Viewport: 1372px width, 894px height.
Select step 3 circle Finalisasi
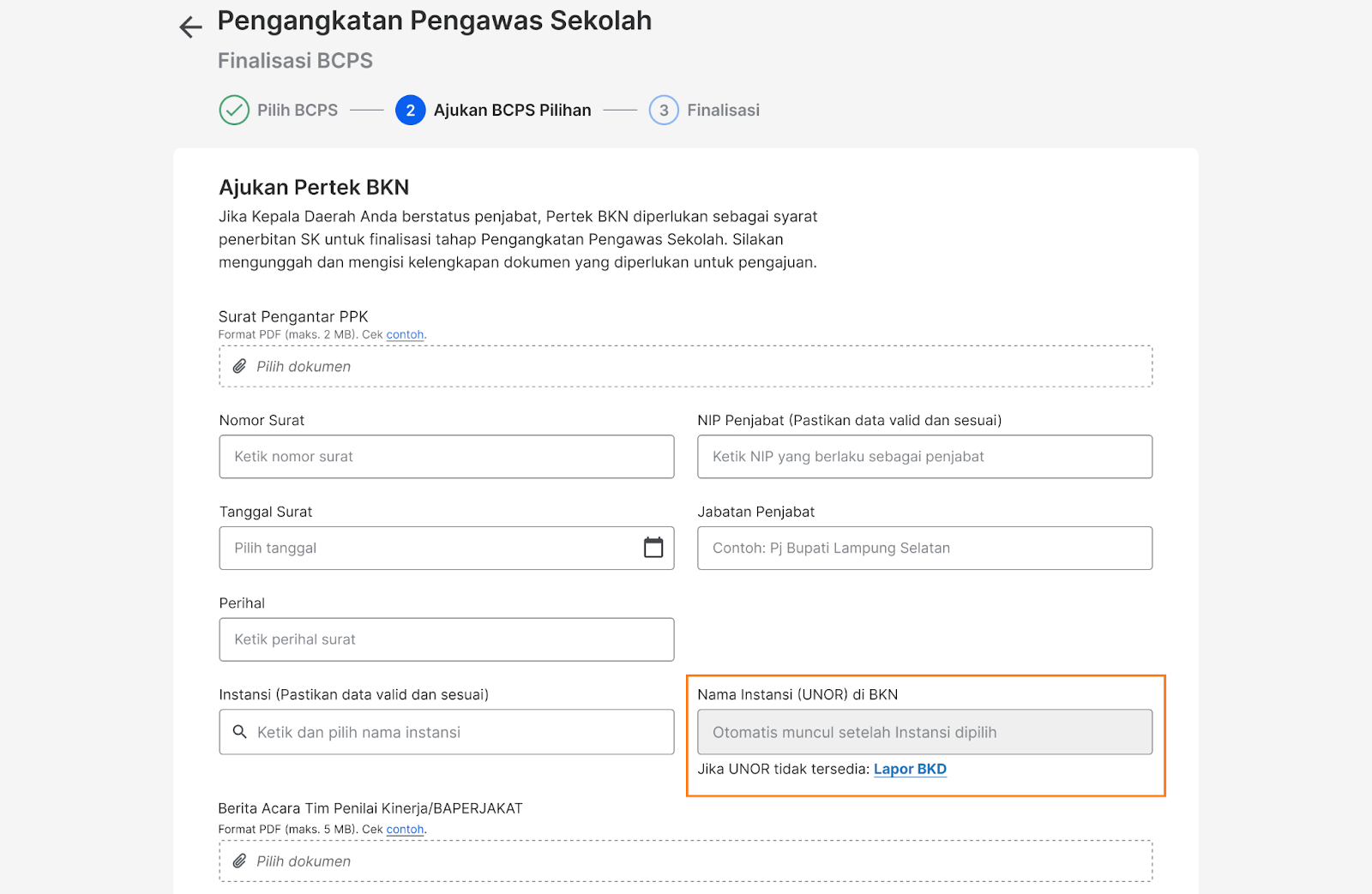pyautogui.click(x=664, y=110)
